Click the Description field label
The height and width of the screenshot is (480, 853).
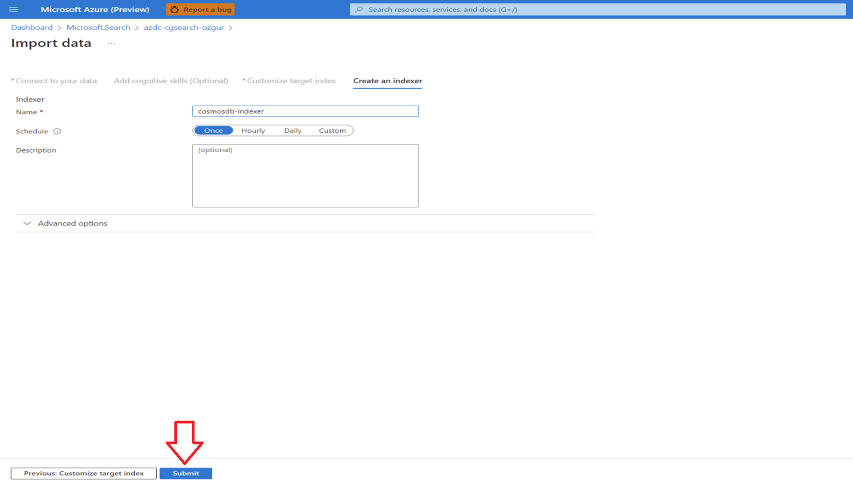pyautogui.click(x=36, y=150)
